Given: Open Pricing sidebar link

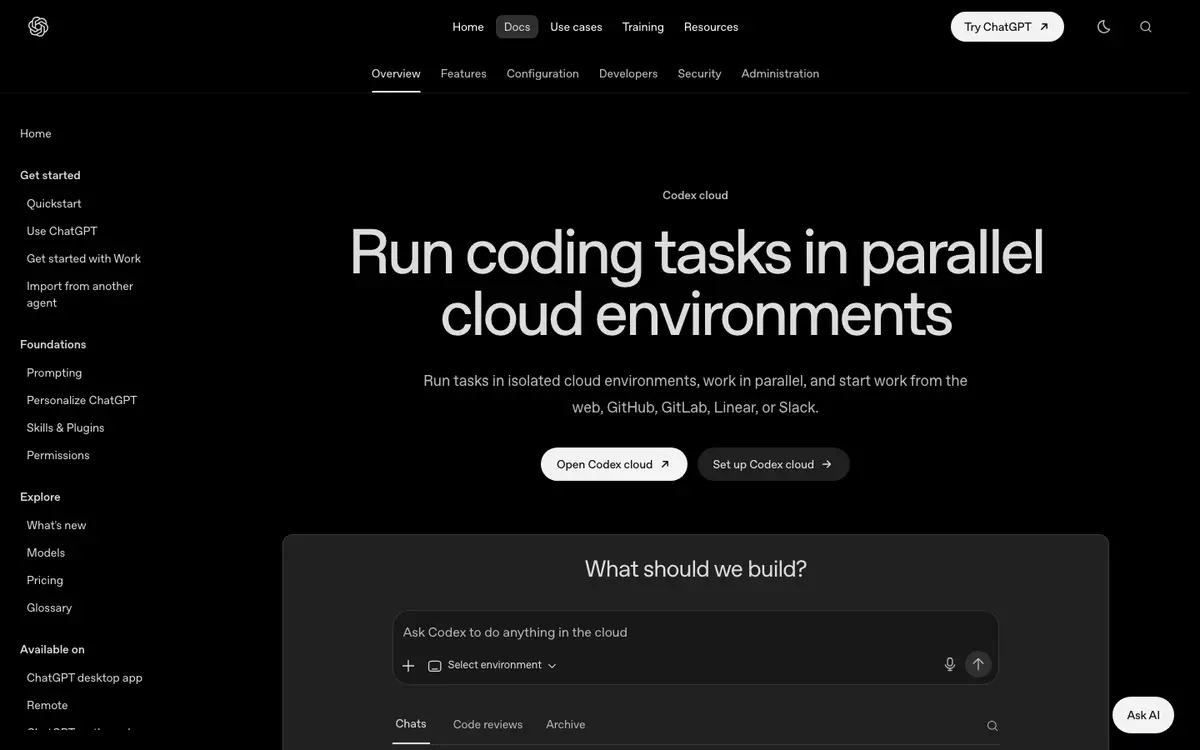Looking at the screenshot, I should 45,581.
